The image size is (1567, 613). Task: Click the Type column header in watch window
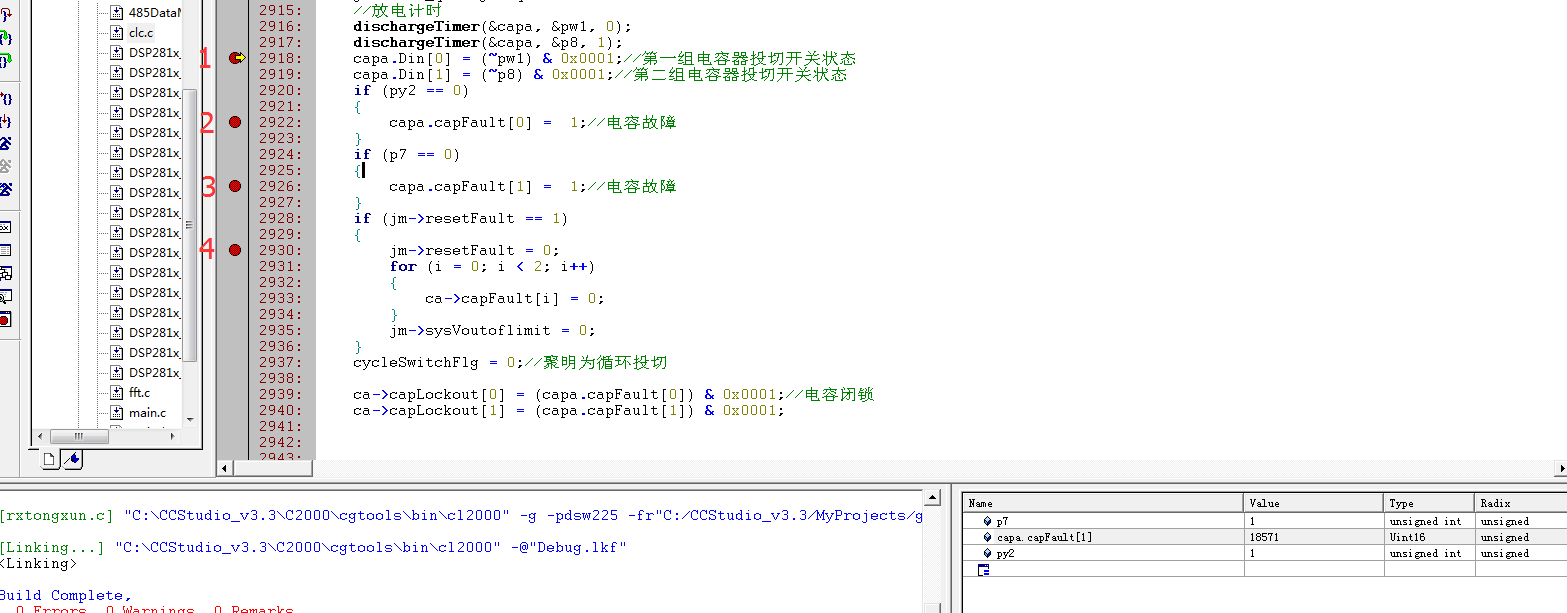1429,503
